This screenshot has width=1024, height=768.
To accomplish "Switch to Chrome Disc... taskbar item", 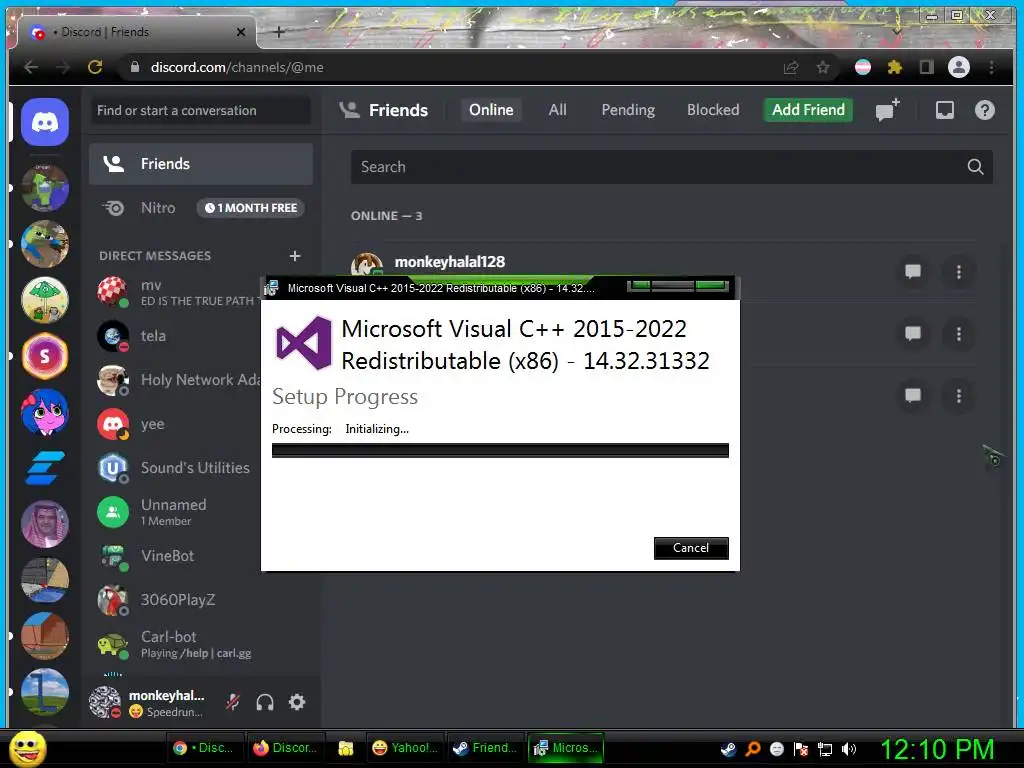I will 205,748.
